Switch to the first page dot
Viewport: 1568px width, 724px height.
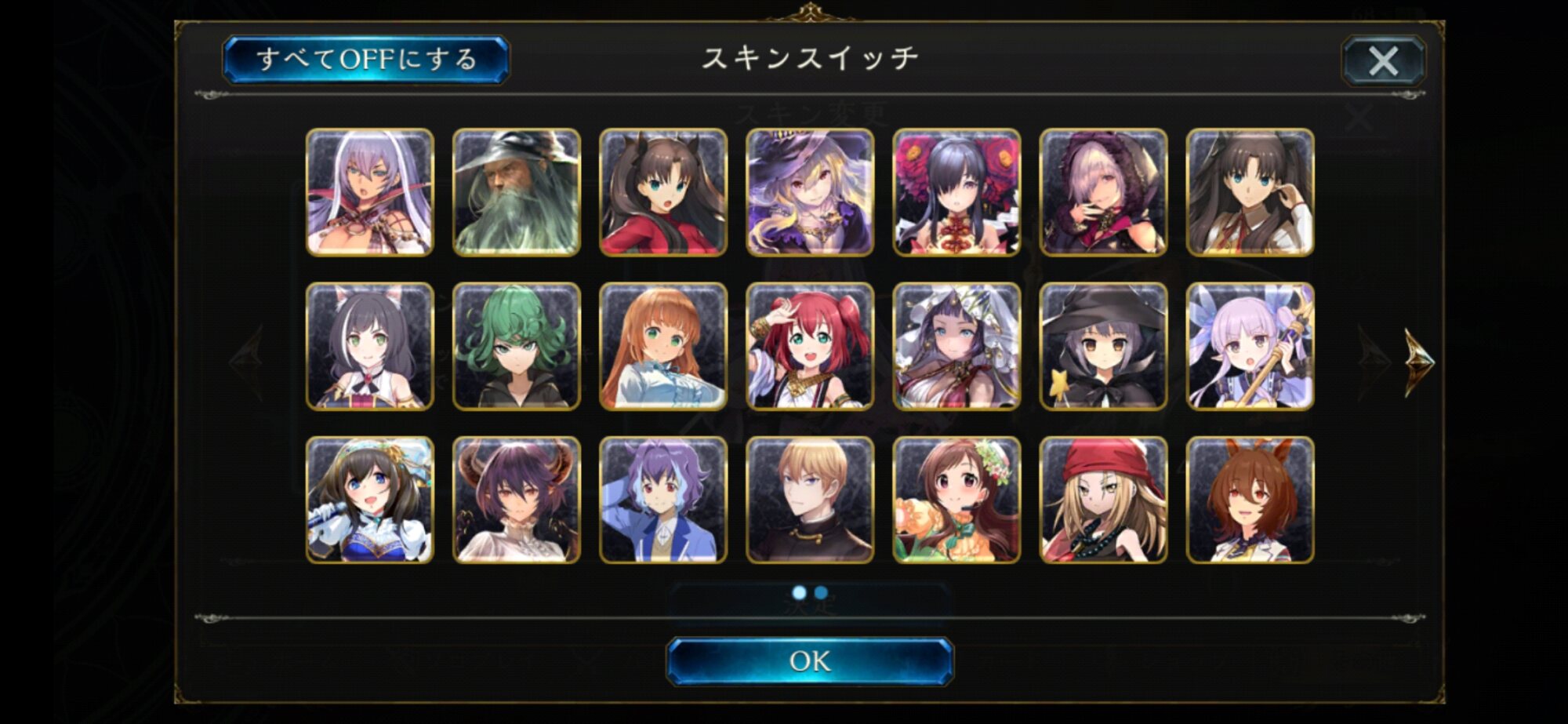coord(799,592)
